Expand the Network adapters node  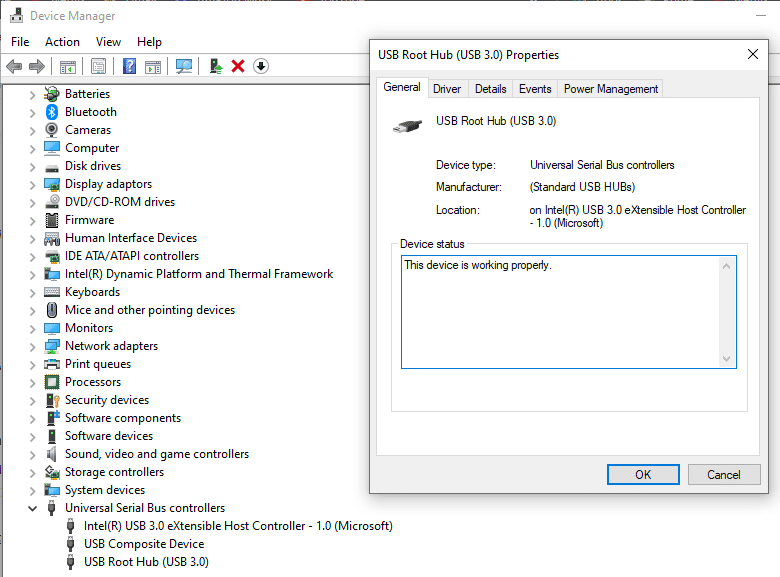tap(32, 347)
